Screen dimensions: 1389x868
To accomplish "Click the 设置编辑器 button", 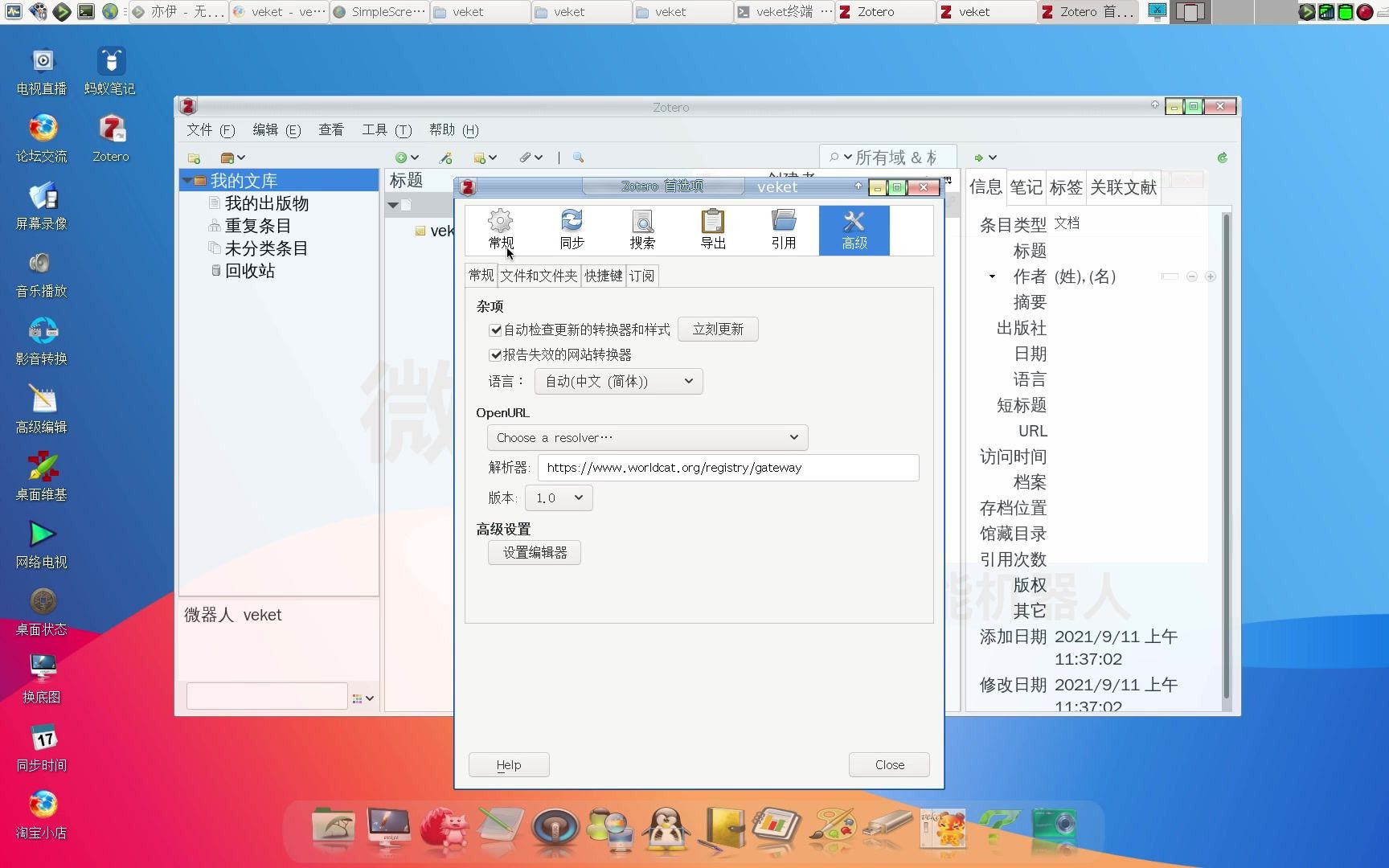I will coord(535,553).
